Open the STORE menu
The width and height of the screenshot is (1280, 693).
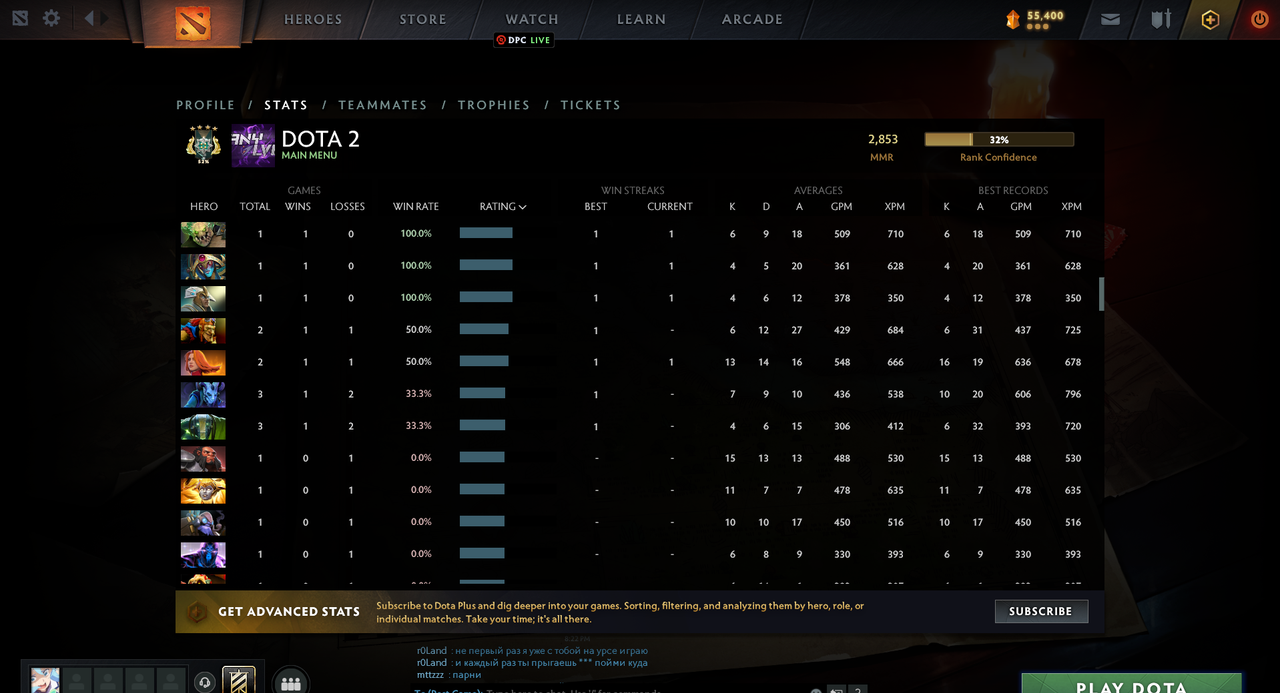(423, 19)
